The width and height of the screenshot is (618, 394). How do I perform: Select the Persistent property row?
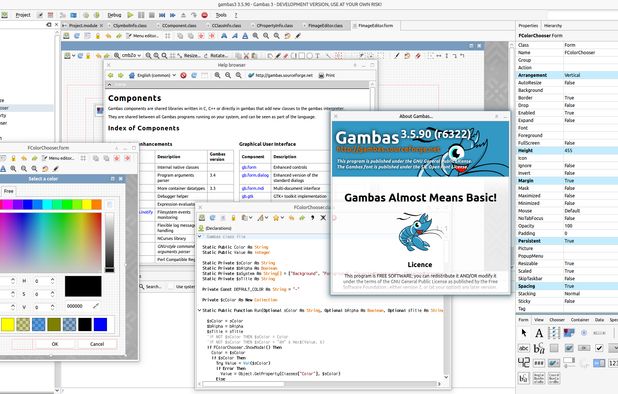pos(567,241)
